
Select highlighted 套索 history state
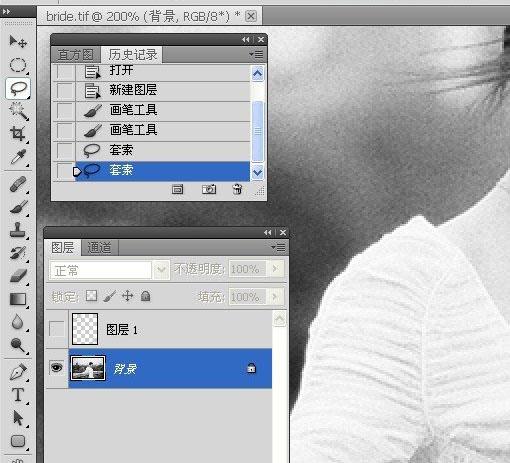(163, 171)
